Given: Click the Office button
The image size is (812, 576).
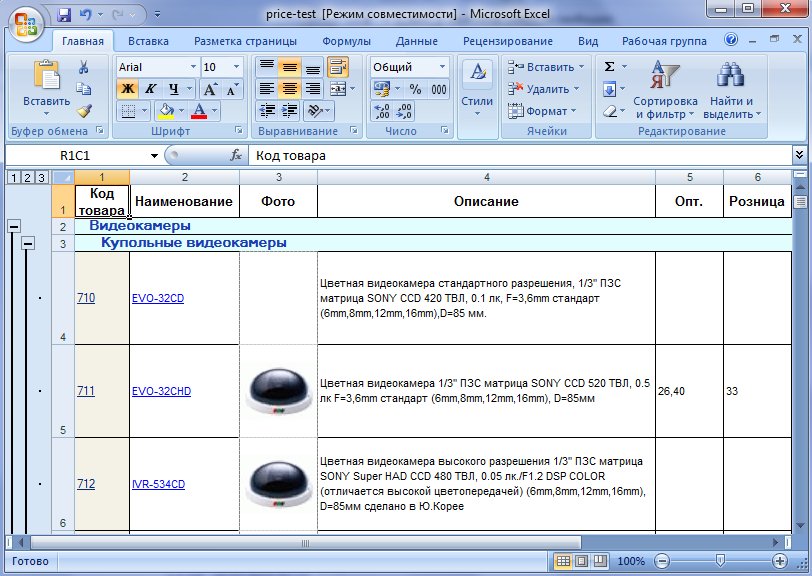Looking at the screenshot, I should point(26,23).
